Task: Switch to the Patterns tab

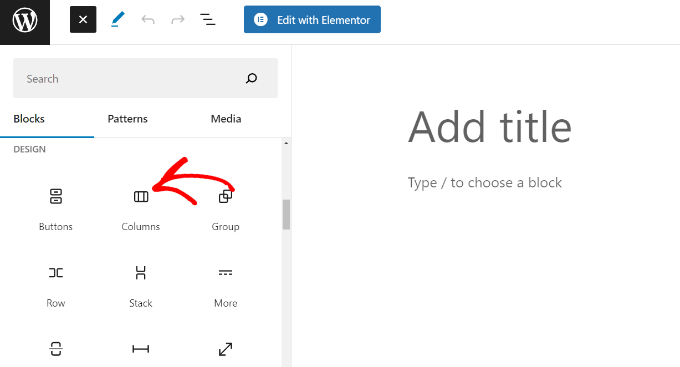Action: [128, 119]
